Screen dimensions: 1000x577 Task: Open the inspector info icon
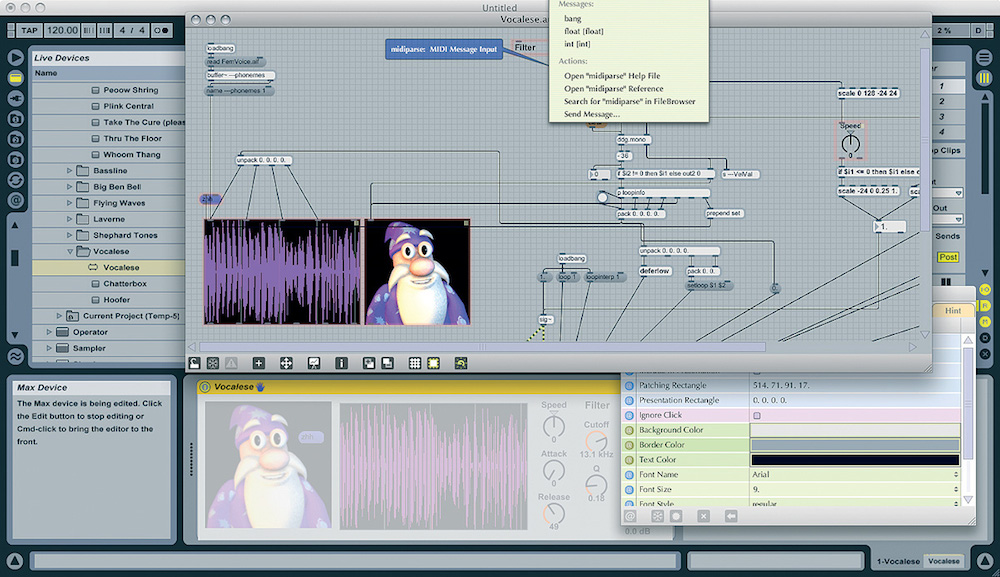341,363
